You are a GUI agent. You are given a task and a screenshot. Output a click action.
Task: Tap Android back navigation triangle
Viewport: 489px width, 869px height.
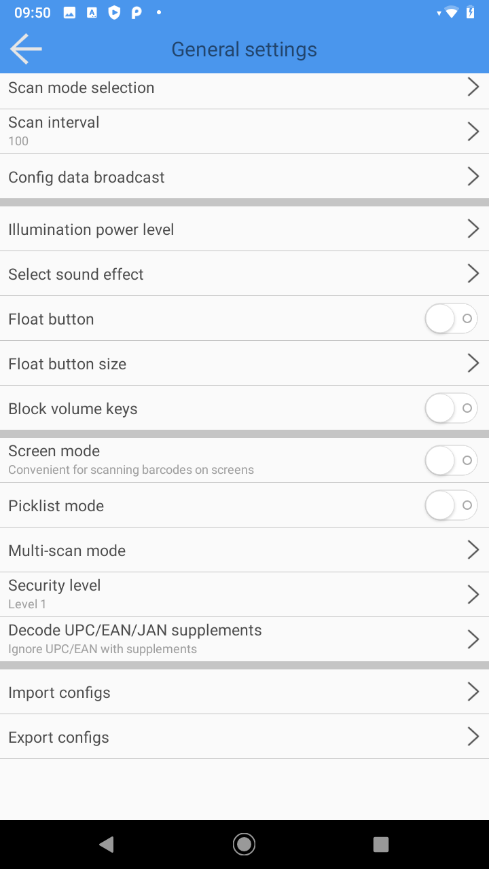click(106, 844)
